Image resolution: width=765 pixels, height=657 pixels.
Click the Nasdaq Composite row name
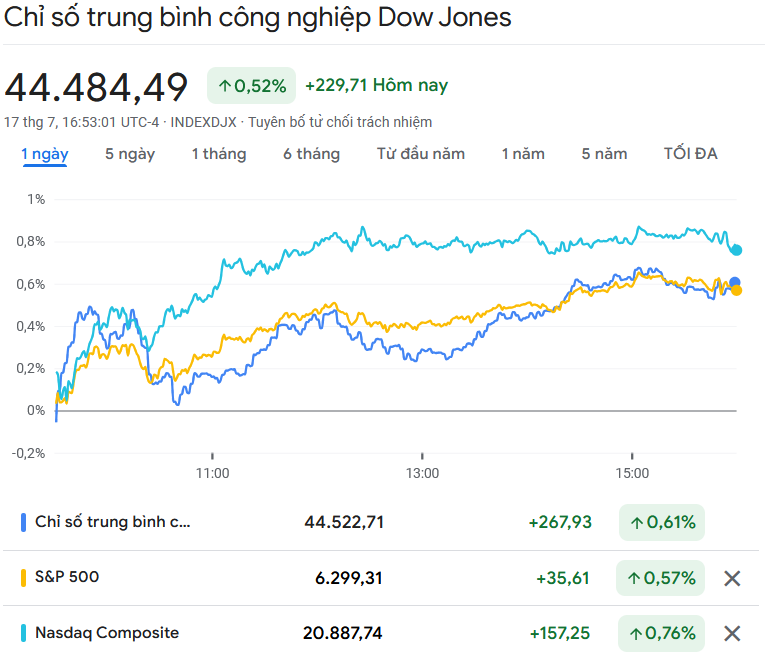point(107,633)
